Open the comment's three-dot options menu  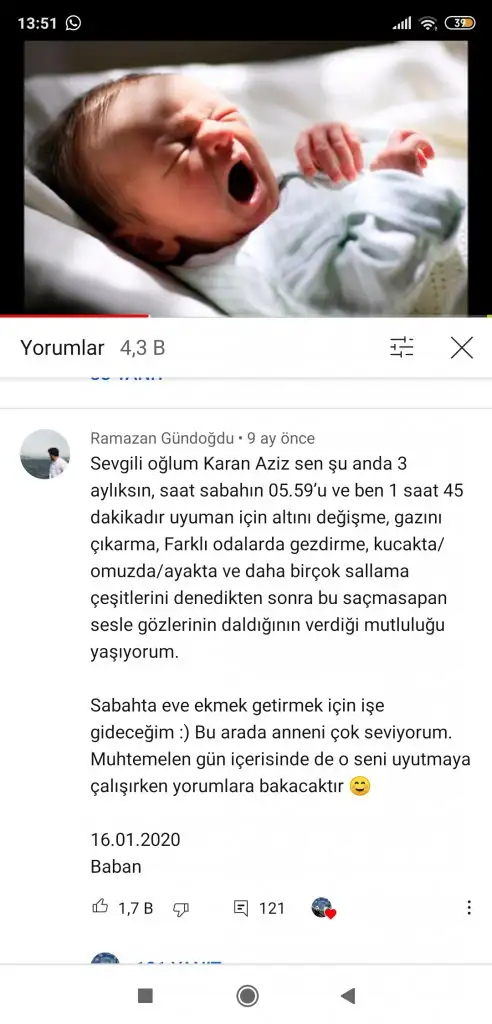click(468, 907)
